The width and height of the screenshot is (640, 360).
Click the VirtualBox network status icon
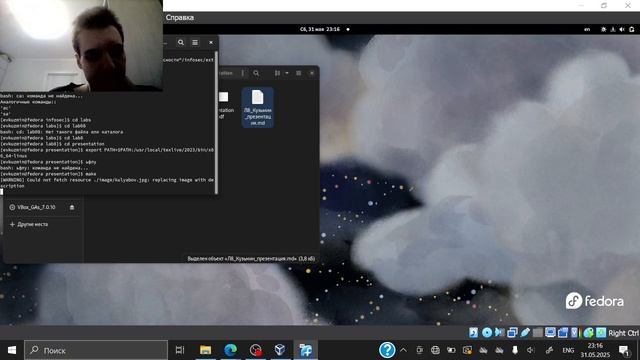pyautogui.click(x=512, y=333)
